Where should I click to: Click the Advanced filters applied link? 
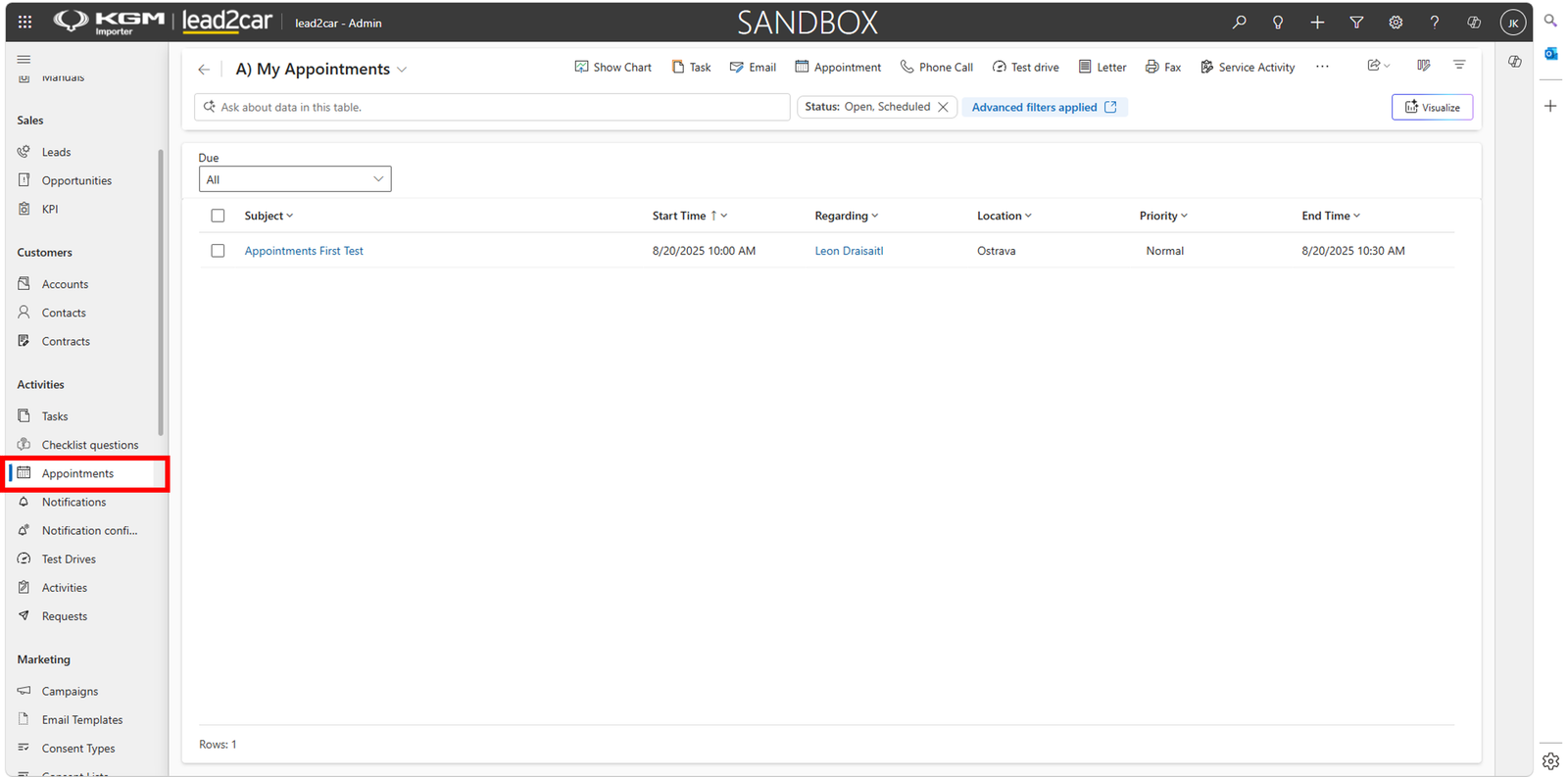coord(1045,107)
